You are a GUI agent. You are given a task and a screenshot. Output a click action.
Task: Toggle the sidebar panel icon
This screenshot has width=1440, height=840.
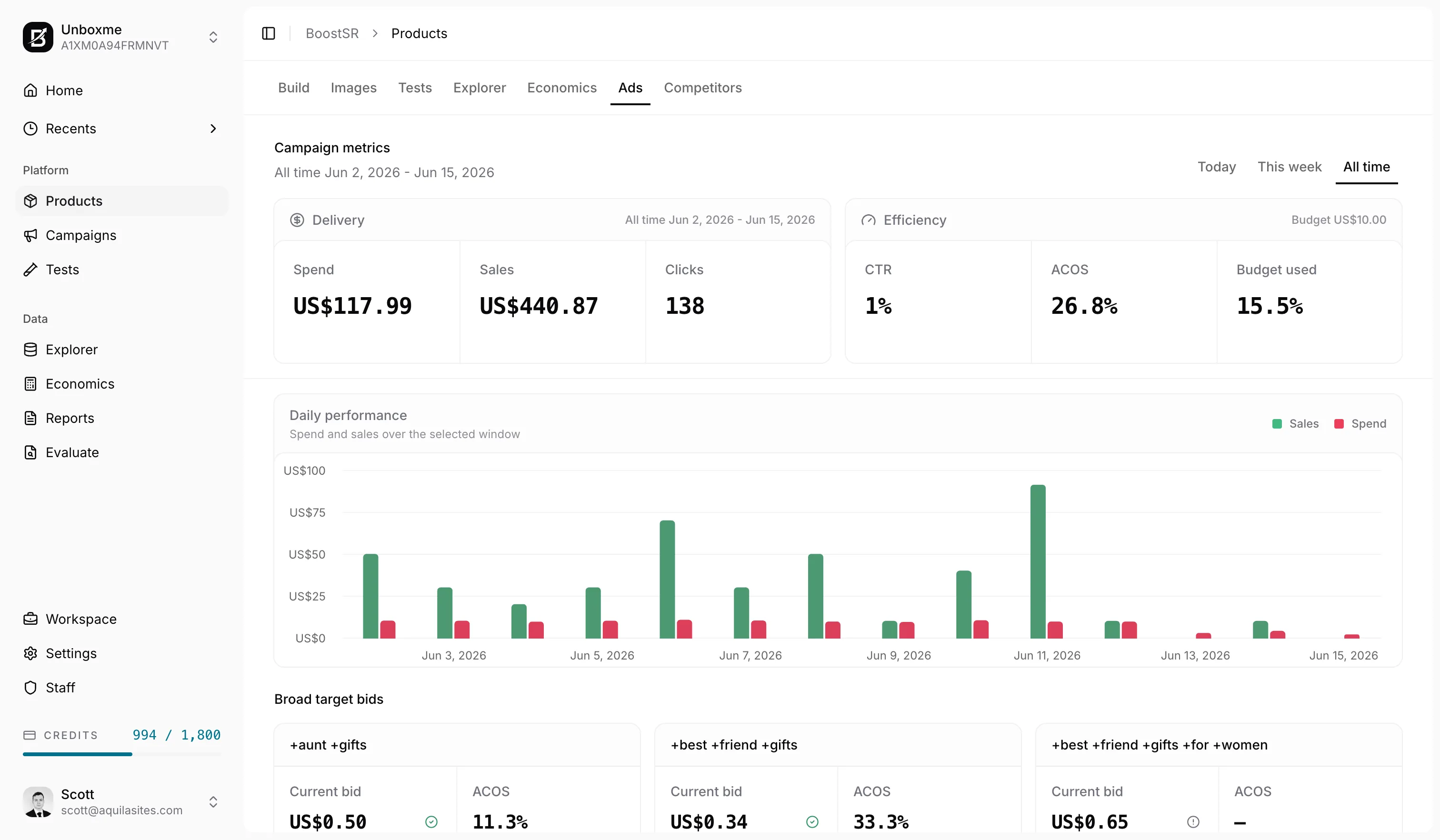click(x=269, y=33)
